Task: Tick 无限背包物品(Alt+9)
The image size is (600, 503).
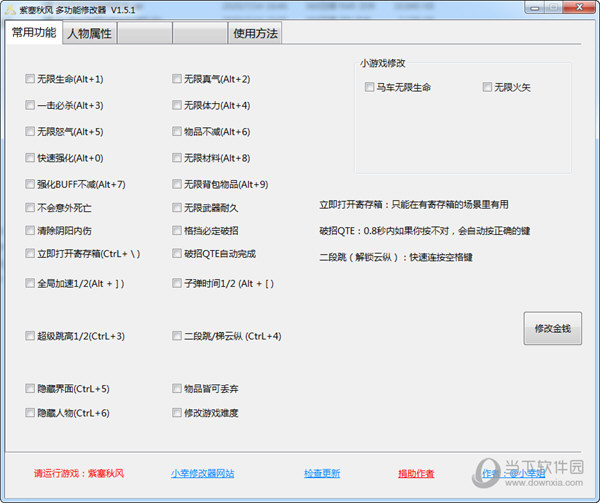Action: coord(177,184)
